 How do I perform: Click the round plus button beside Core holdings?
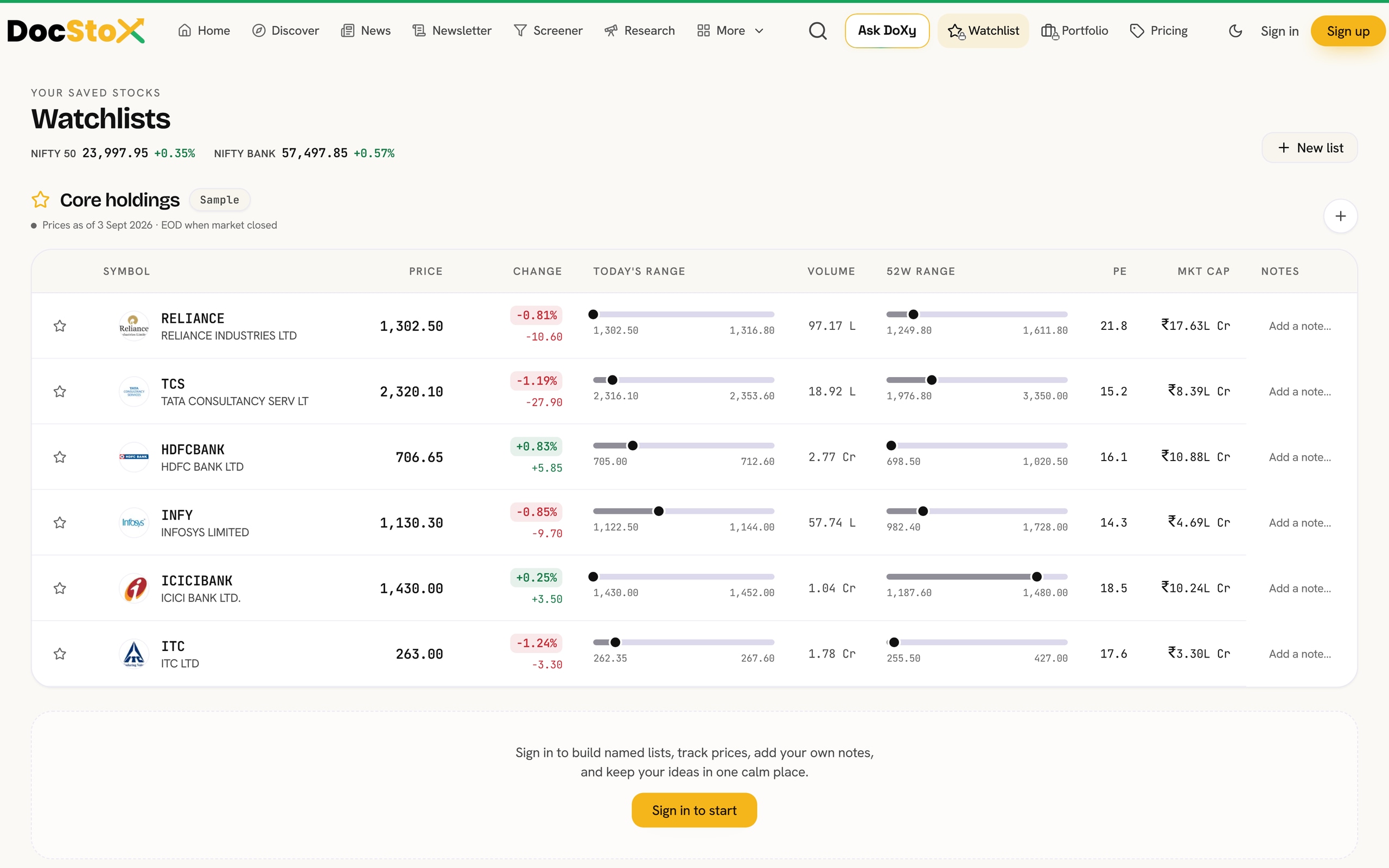1340,216
